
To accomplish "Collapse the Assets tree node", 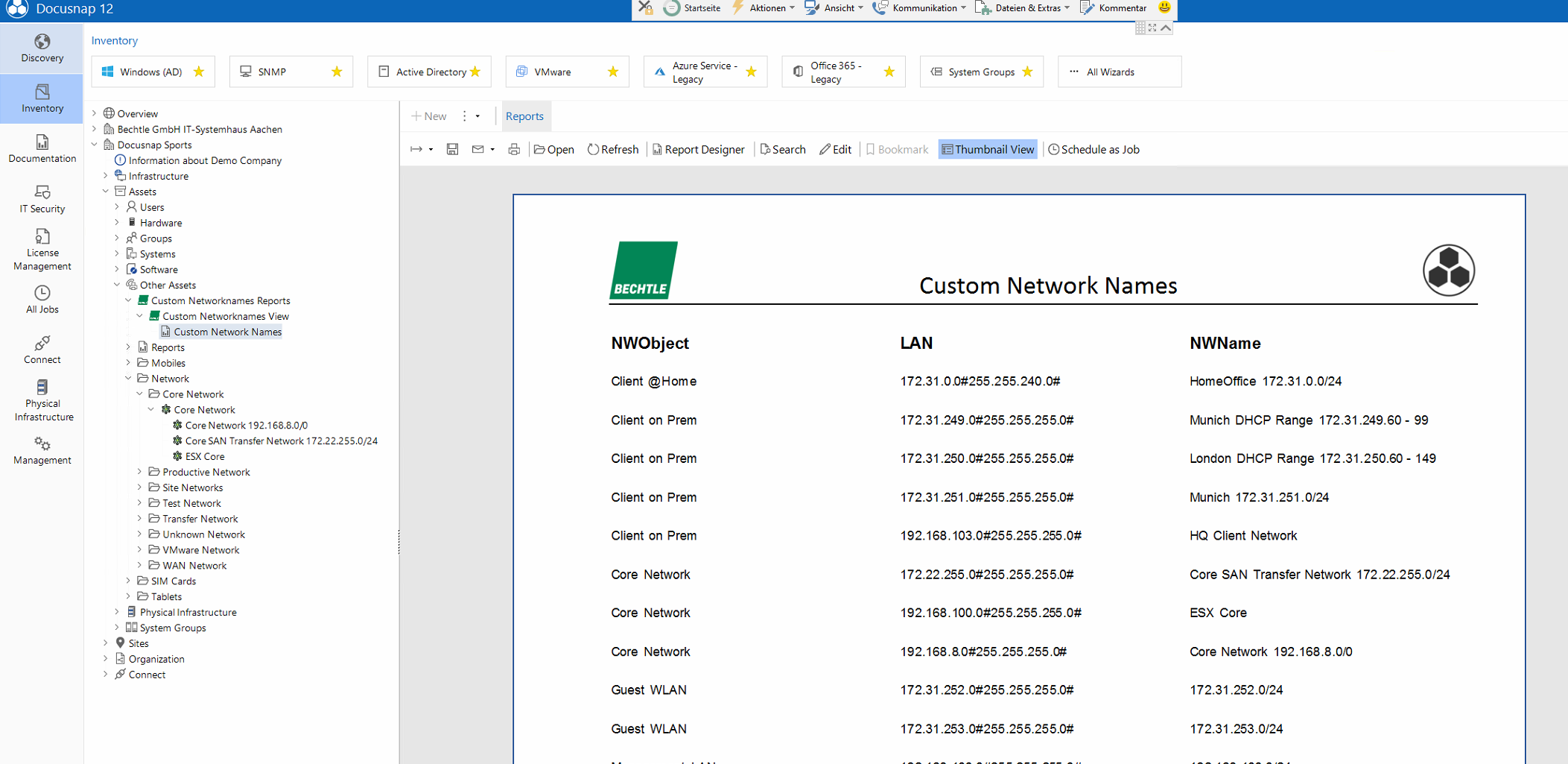I will [x=106, y=192].
